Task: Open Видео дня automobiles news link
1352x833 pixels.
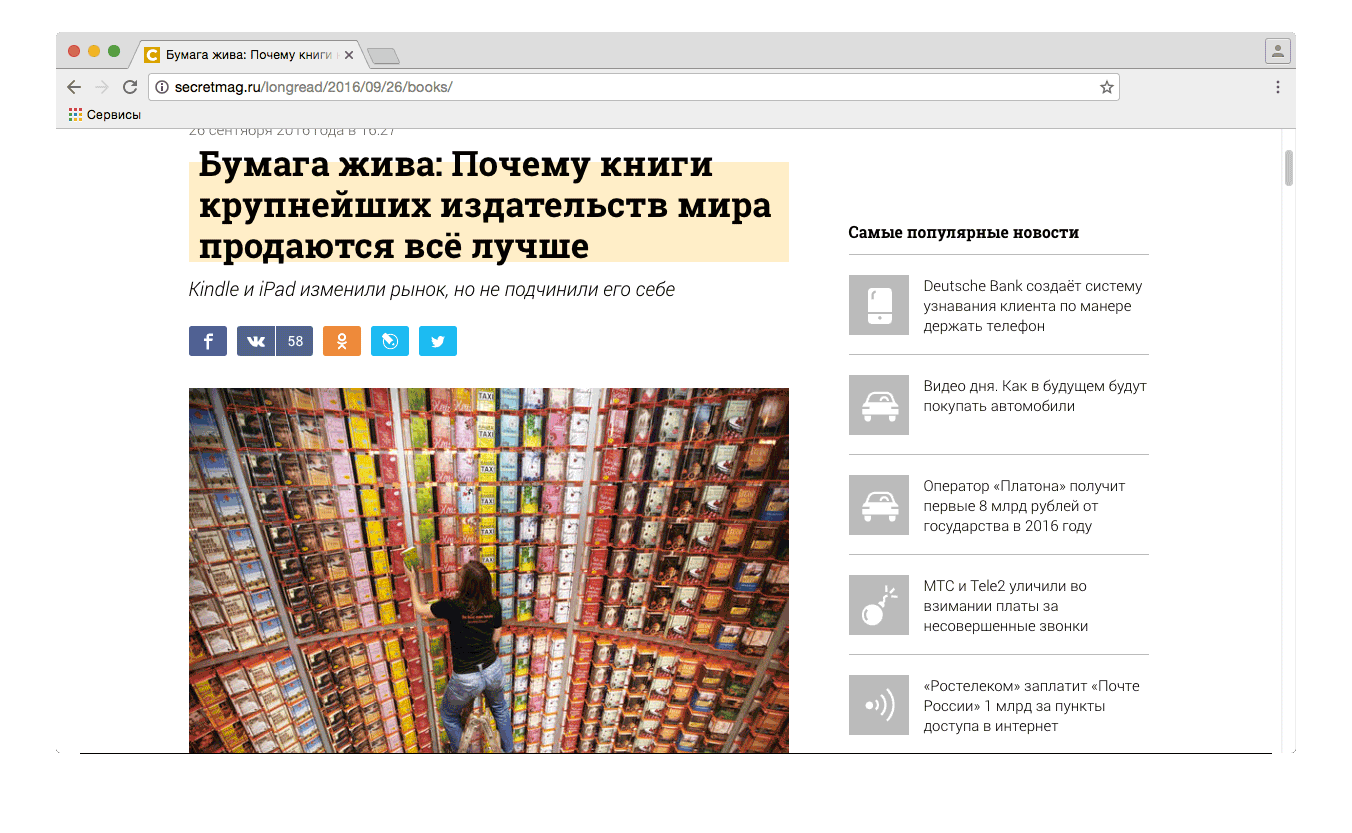Action: tap(1034, 396)
